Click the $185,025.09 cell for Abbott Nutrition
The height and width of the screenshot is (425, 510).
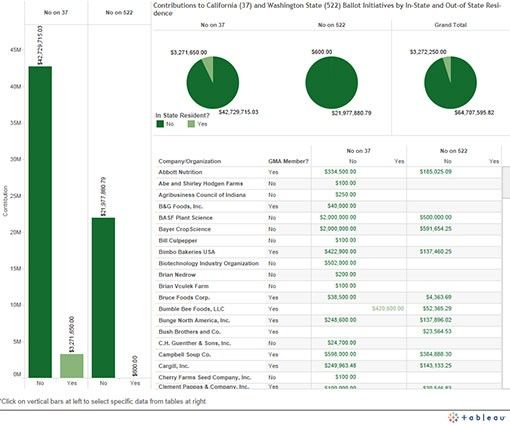[436, 172]
